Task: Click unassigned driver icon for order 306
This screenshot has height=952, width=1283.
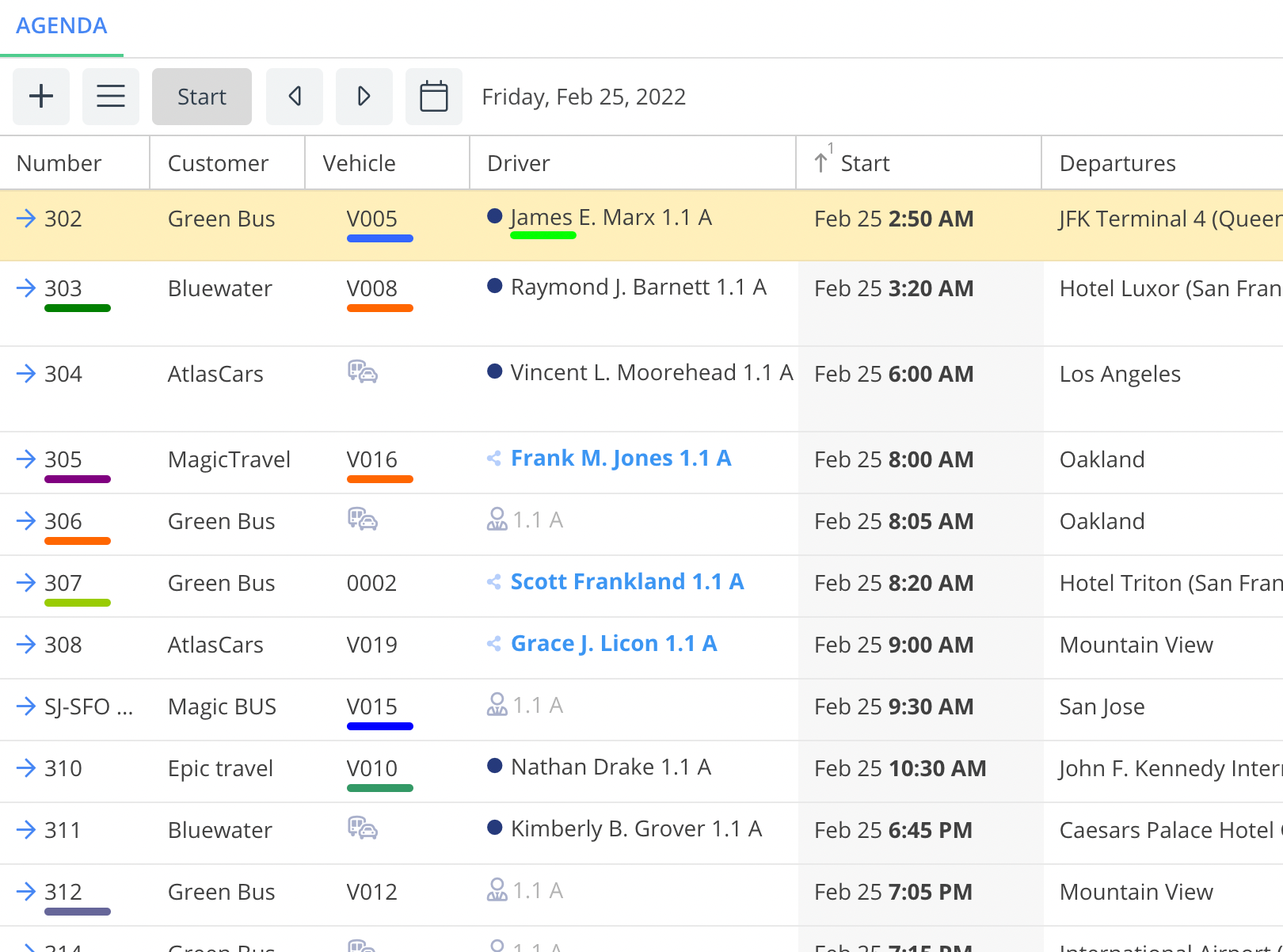Action: [x=497, y=519]
